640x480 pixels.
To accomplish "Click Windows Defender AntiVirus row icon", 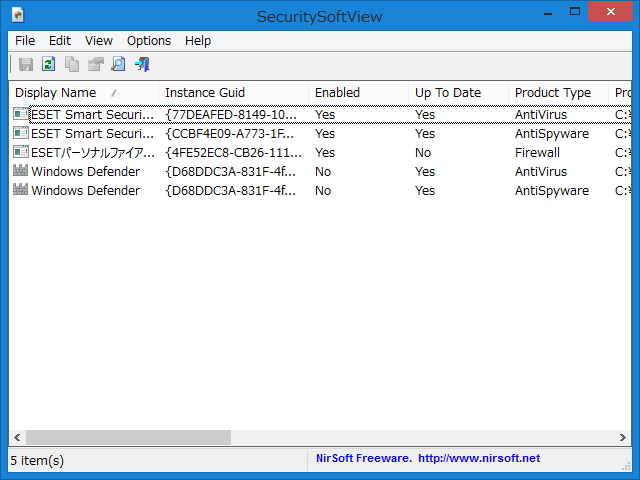I will tap(21, 171).
